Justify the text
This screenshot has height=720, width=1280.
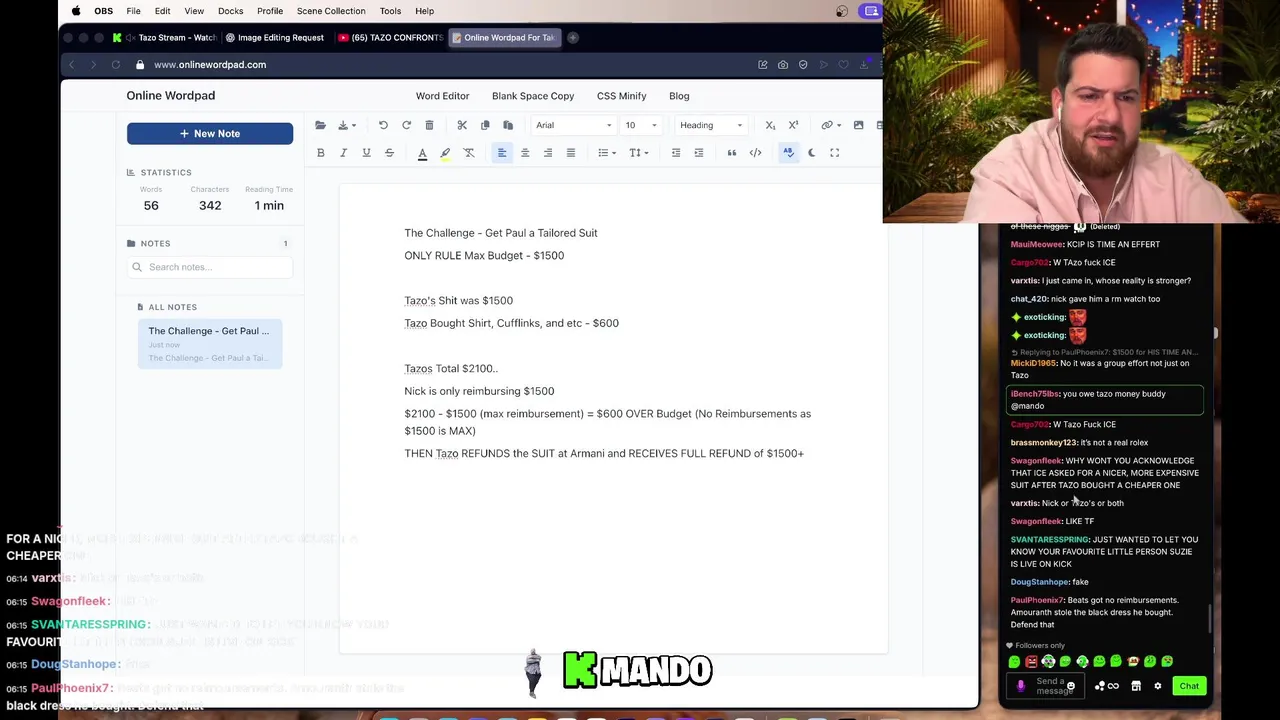pos(571,153)
